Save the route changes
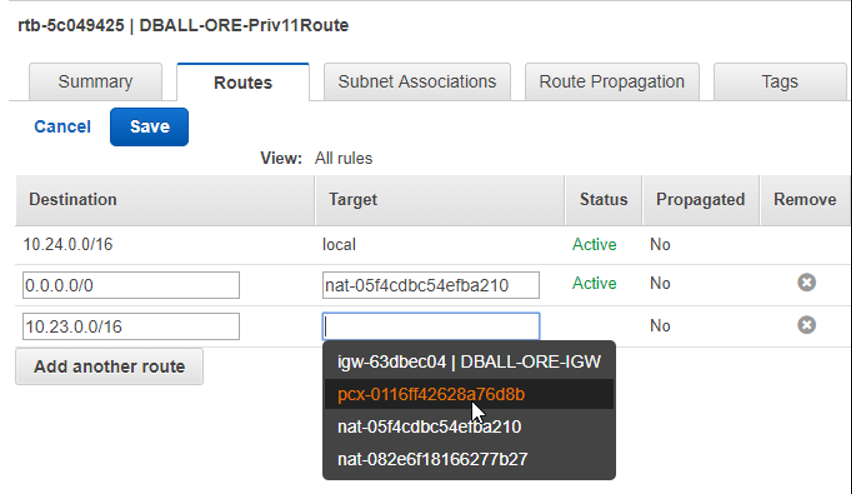This screenshot has height=494, width=852. coord(149,127)
